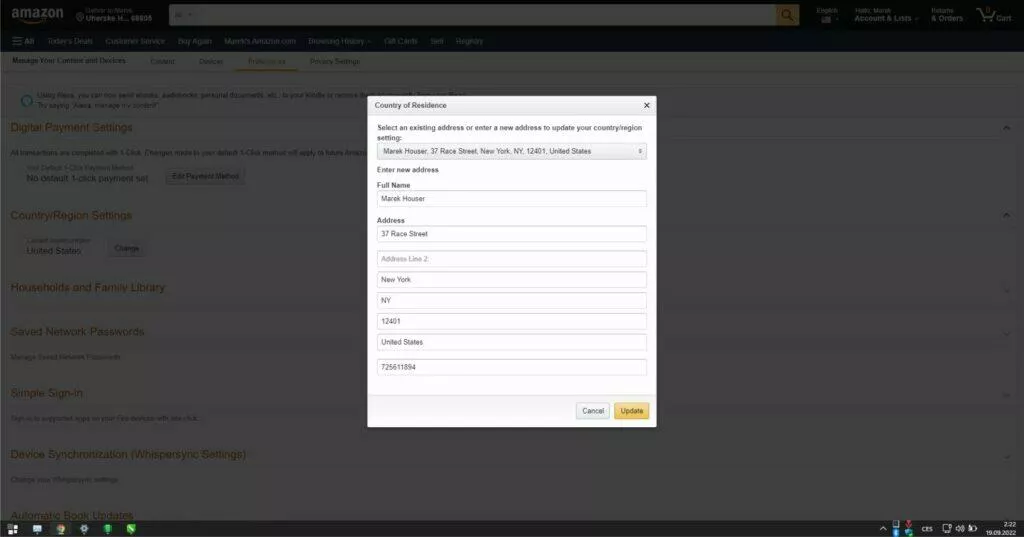Open Marek's Amazon.com link

pos(260,41)
